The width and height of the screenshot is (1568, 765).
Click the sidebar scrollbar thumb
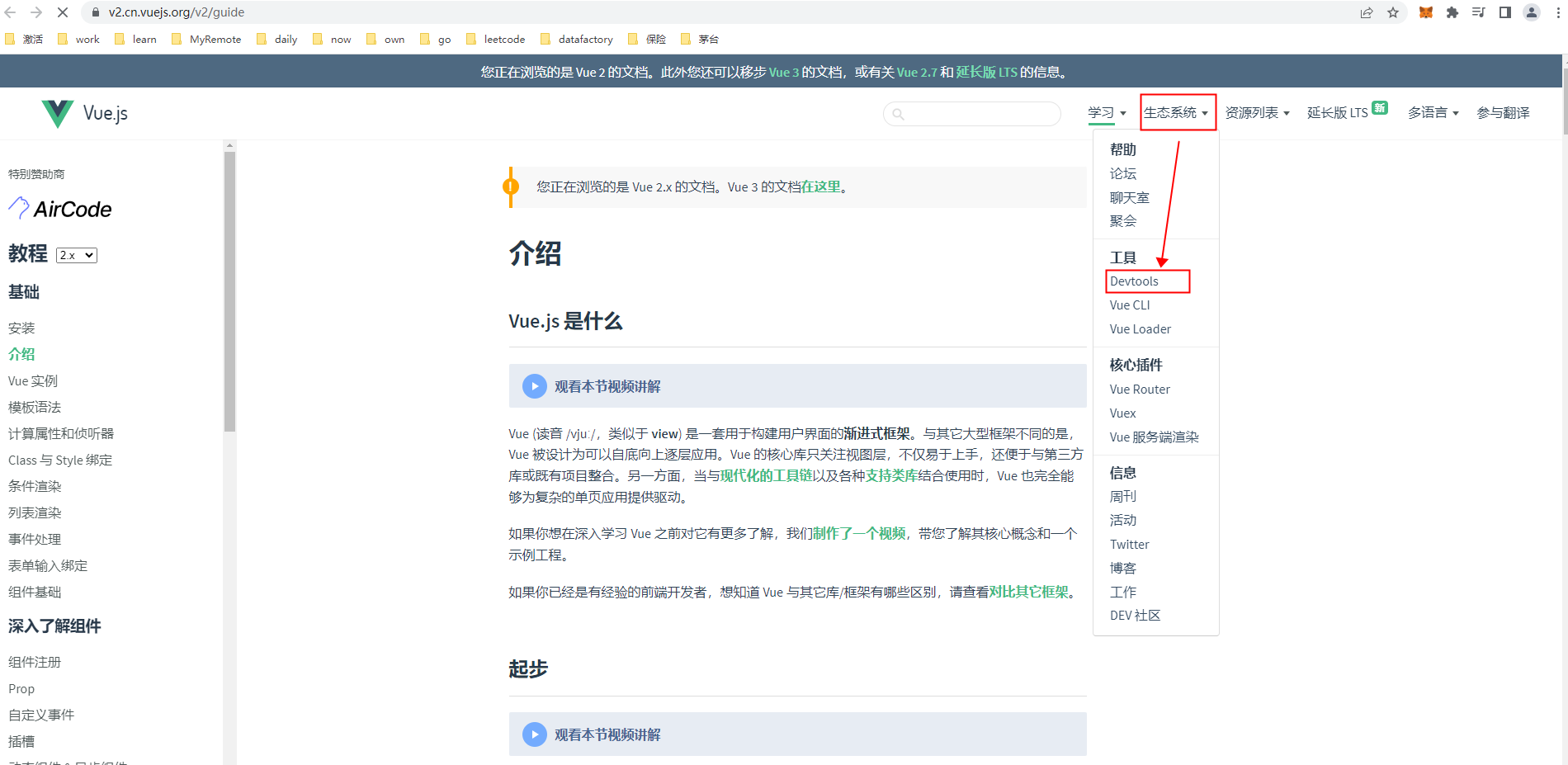[x=229, y=291]
